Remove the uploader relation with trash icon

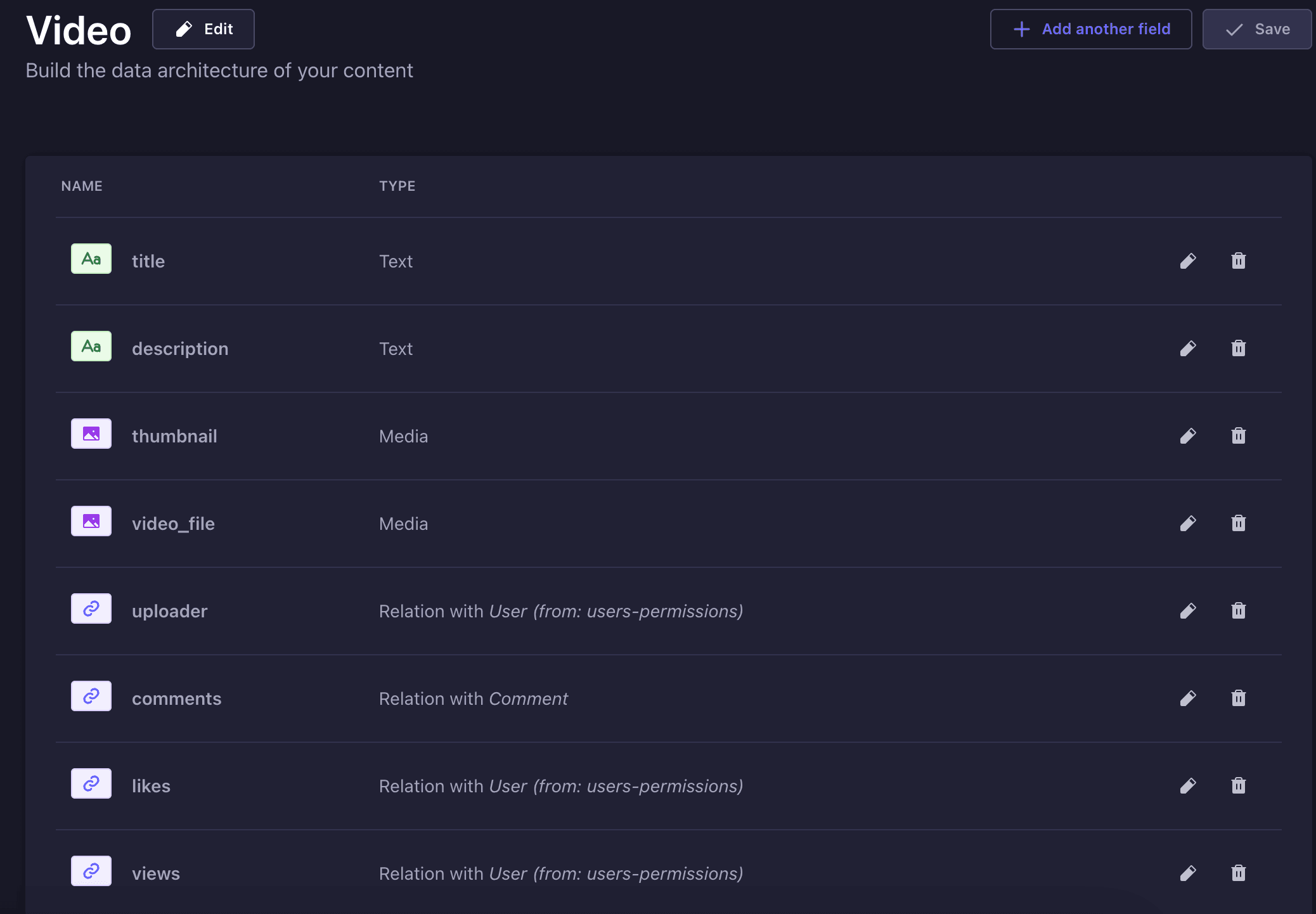[x=1238, y=611]
